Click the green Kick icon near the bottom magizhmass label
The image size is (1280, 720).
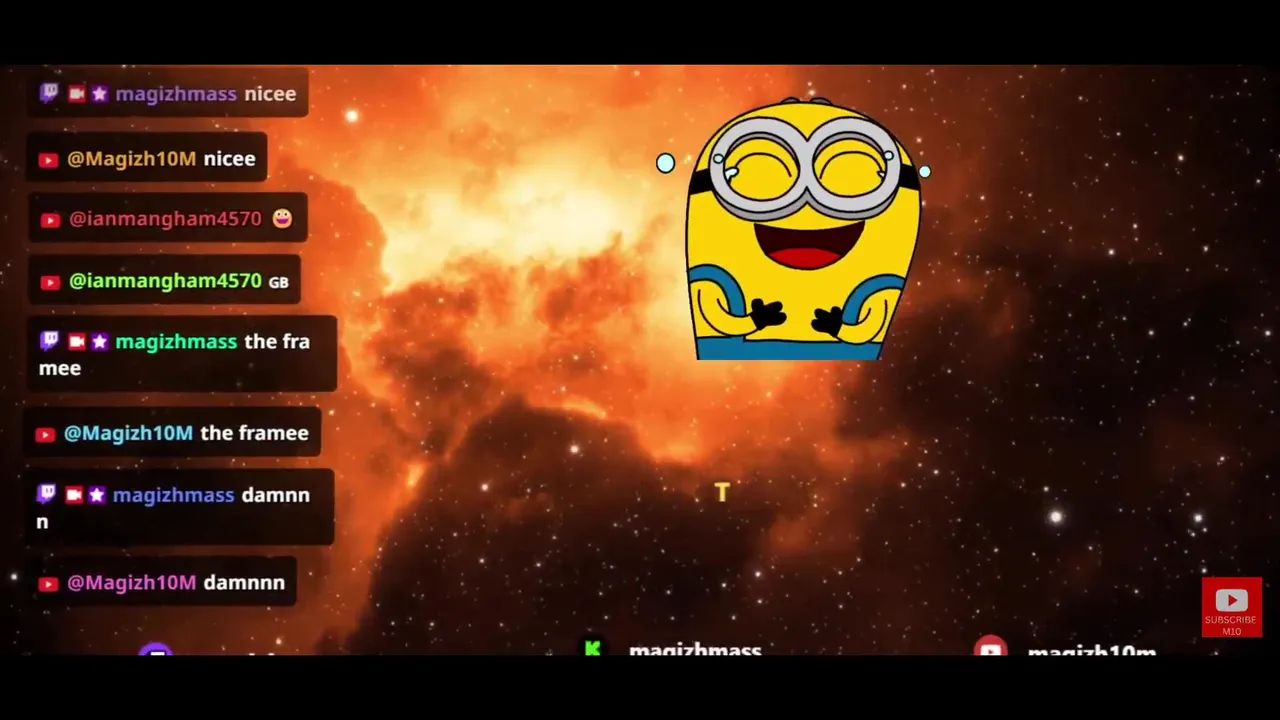593,649
